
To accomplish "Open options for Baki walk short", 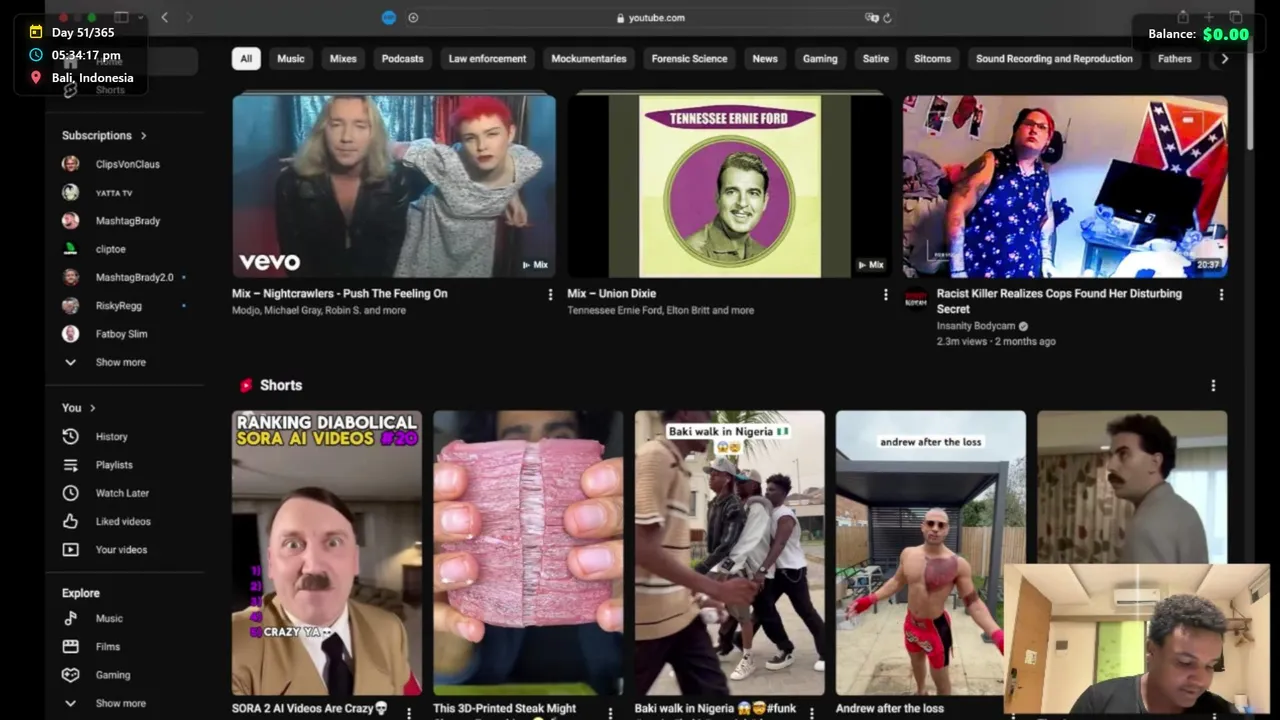I will 811,712.
